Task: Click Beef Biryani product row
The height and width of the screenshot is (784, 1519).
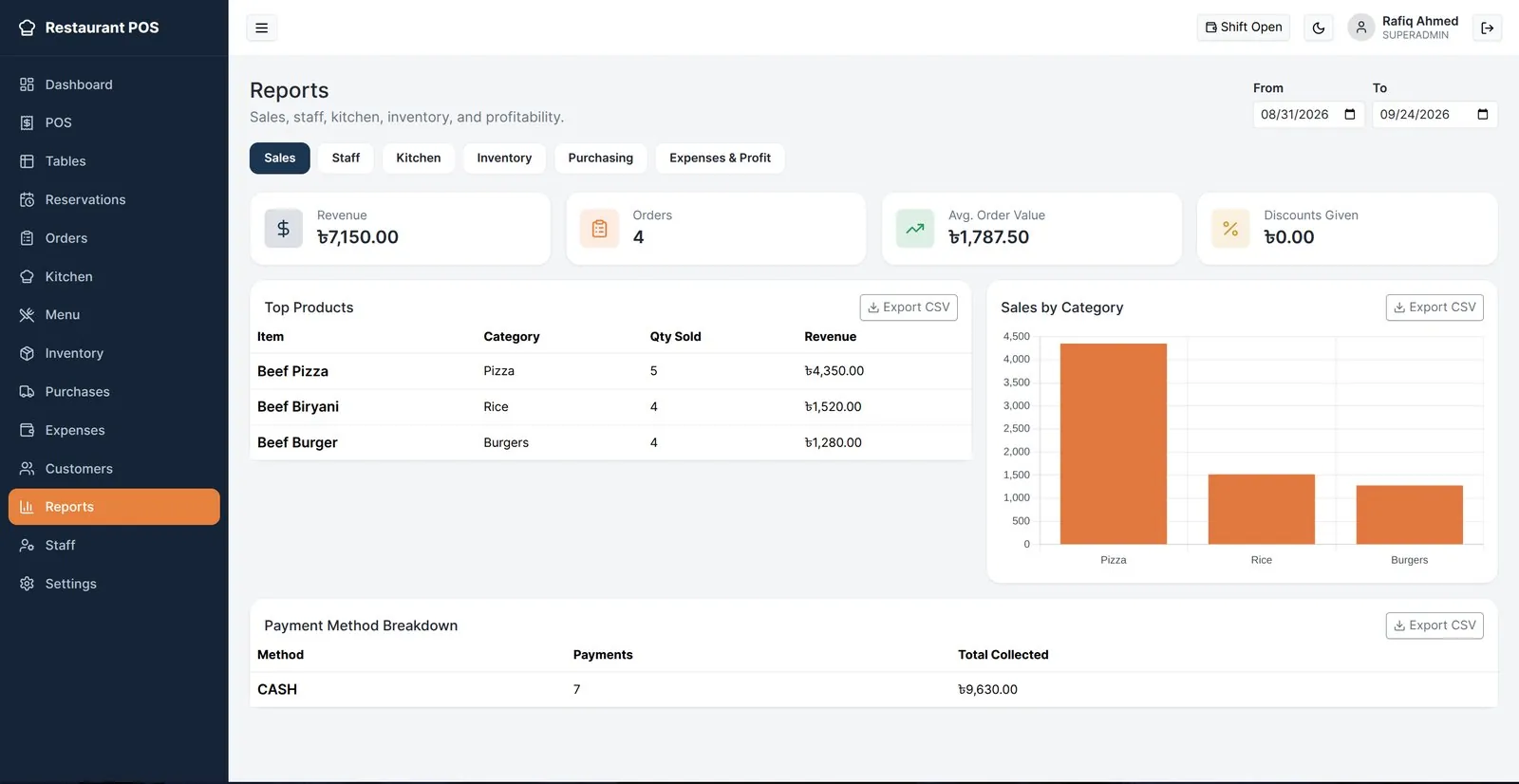Action: click(610, 406)
